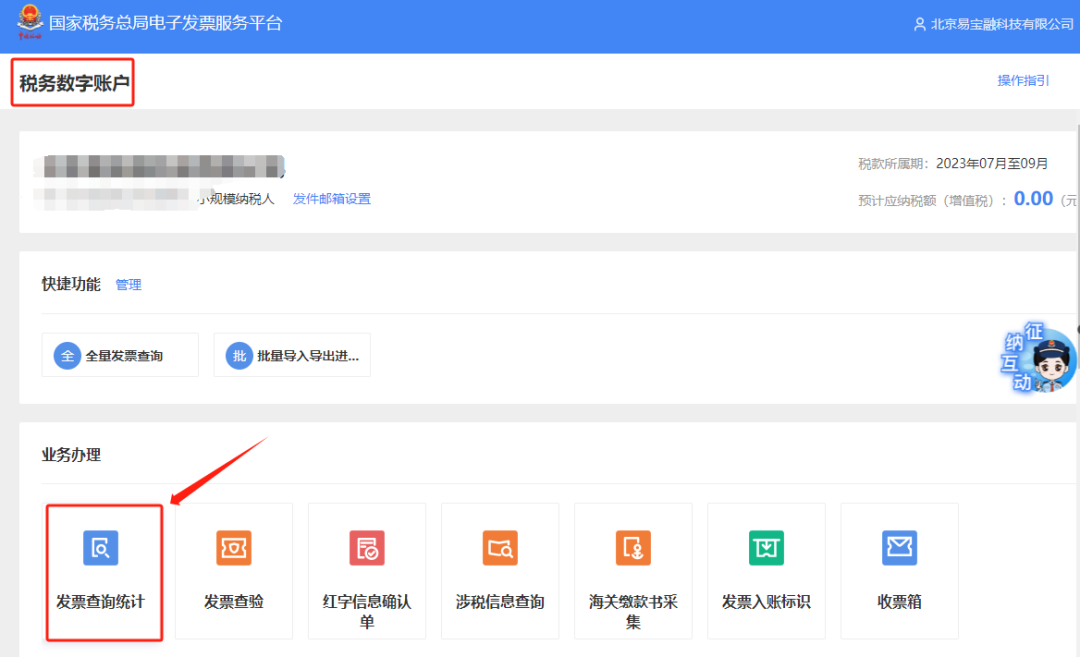Select the 涉税信息查询 folder icon
This screenshot has height=657, width=1080.
pos(500,548)
